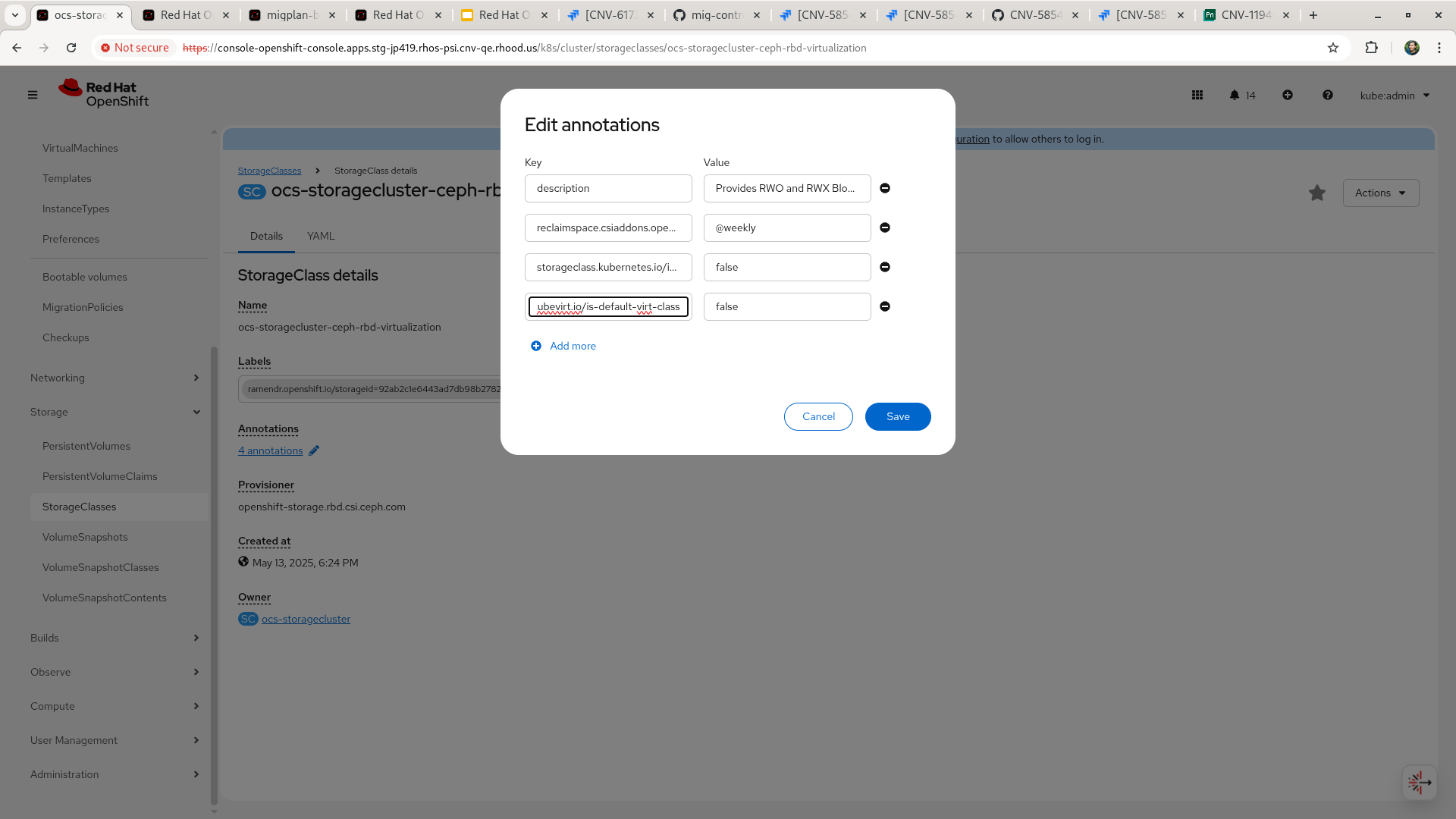The width and height of the screenshot is (1456, 819).
Task: Bookmark the page in the address bar
Action: pyautogui.click(x=1333, y=48)
